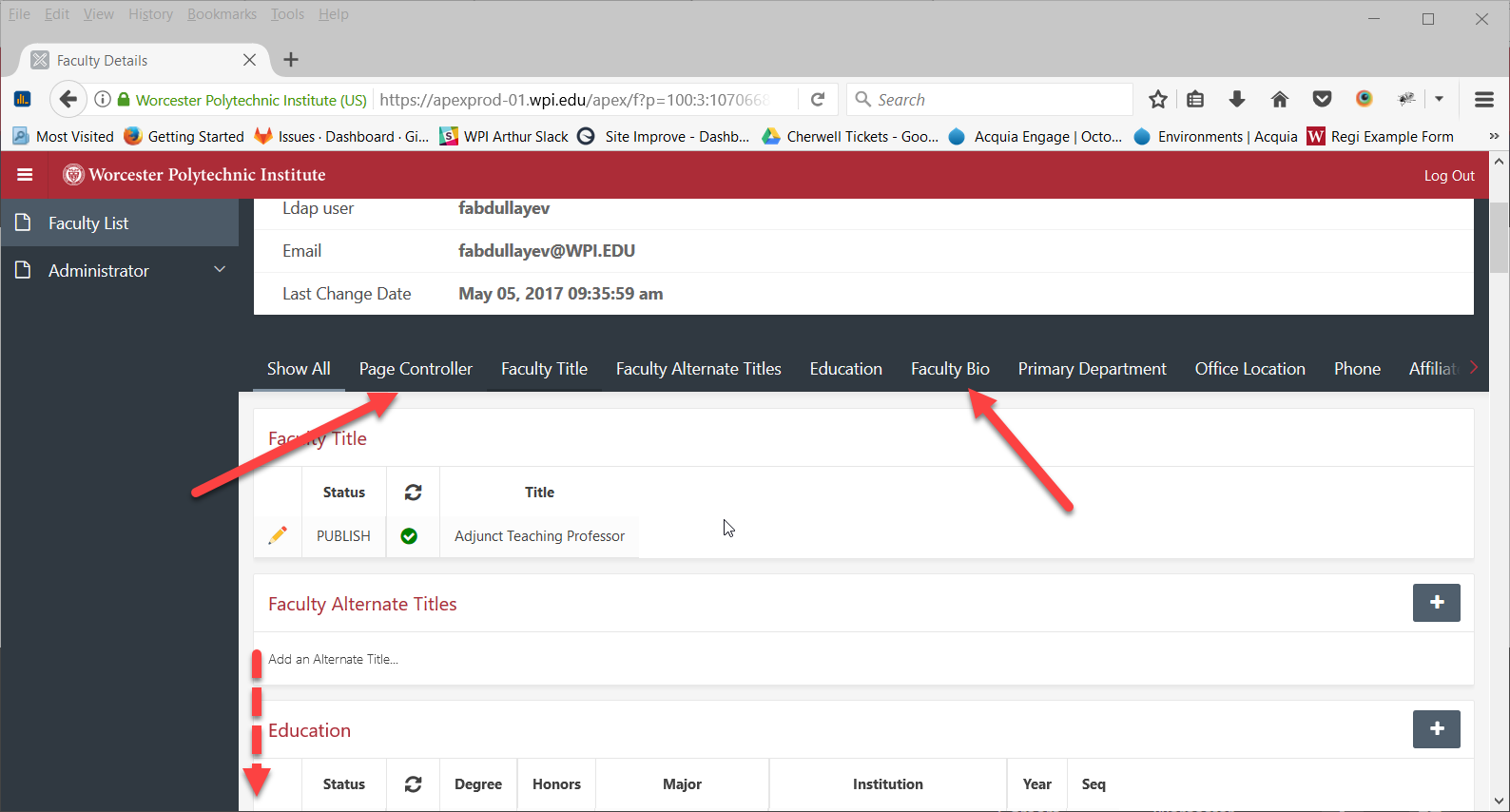
Task: Add a new Faculty Alternate Title with plus button
Action: 1436,603
